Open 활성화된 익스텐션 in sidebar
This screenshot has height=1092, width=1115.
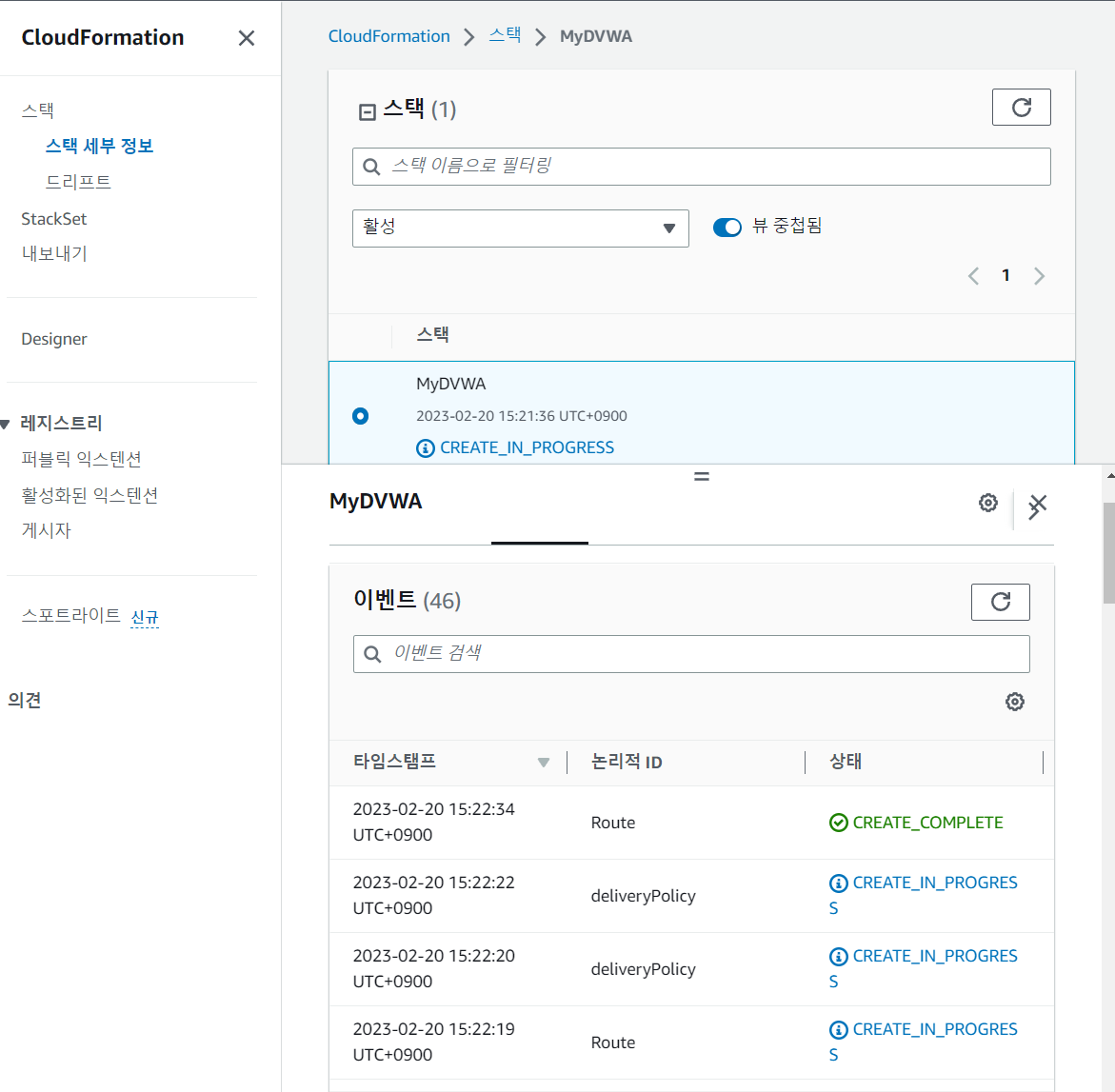click(90, 495)
